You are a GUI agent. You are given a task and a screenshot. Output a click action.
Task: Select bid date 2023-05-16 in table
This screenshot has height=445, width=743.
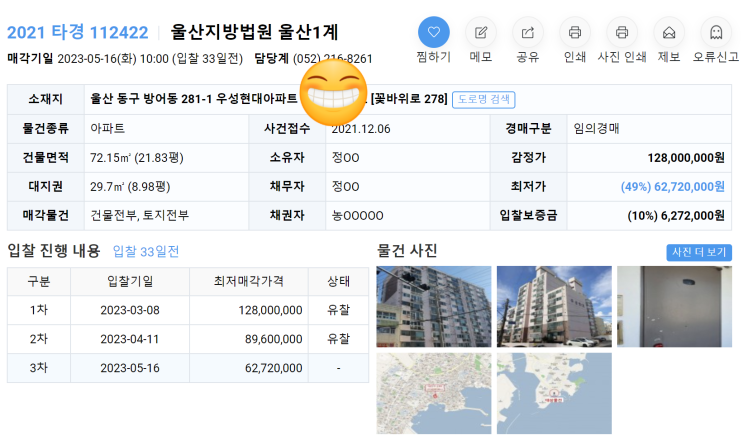coord(130,368)
